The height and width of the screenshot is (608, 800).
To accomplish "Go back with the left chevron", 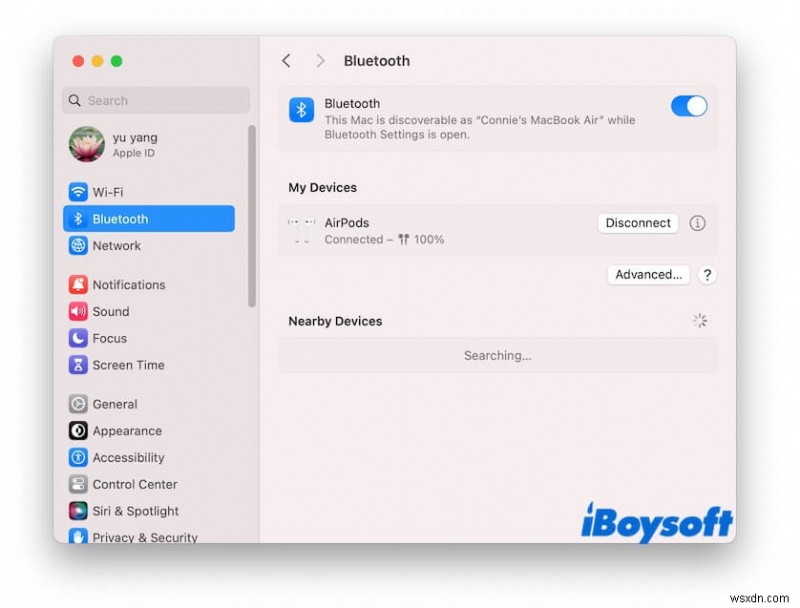I will tap(286, 61).
